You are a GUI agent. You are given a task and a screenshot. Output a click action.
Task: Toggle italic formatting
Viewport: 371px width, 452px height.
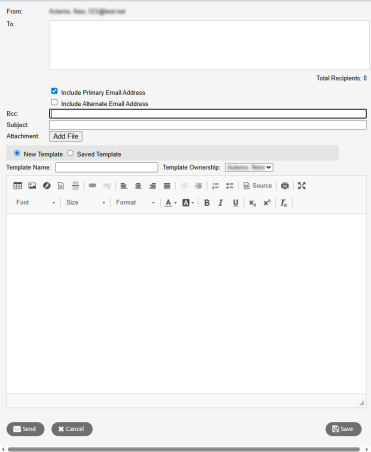coord(221,203)
